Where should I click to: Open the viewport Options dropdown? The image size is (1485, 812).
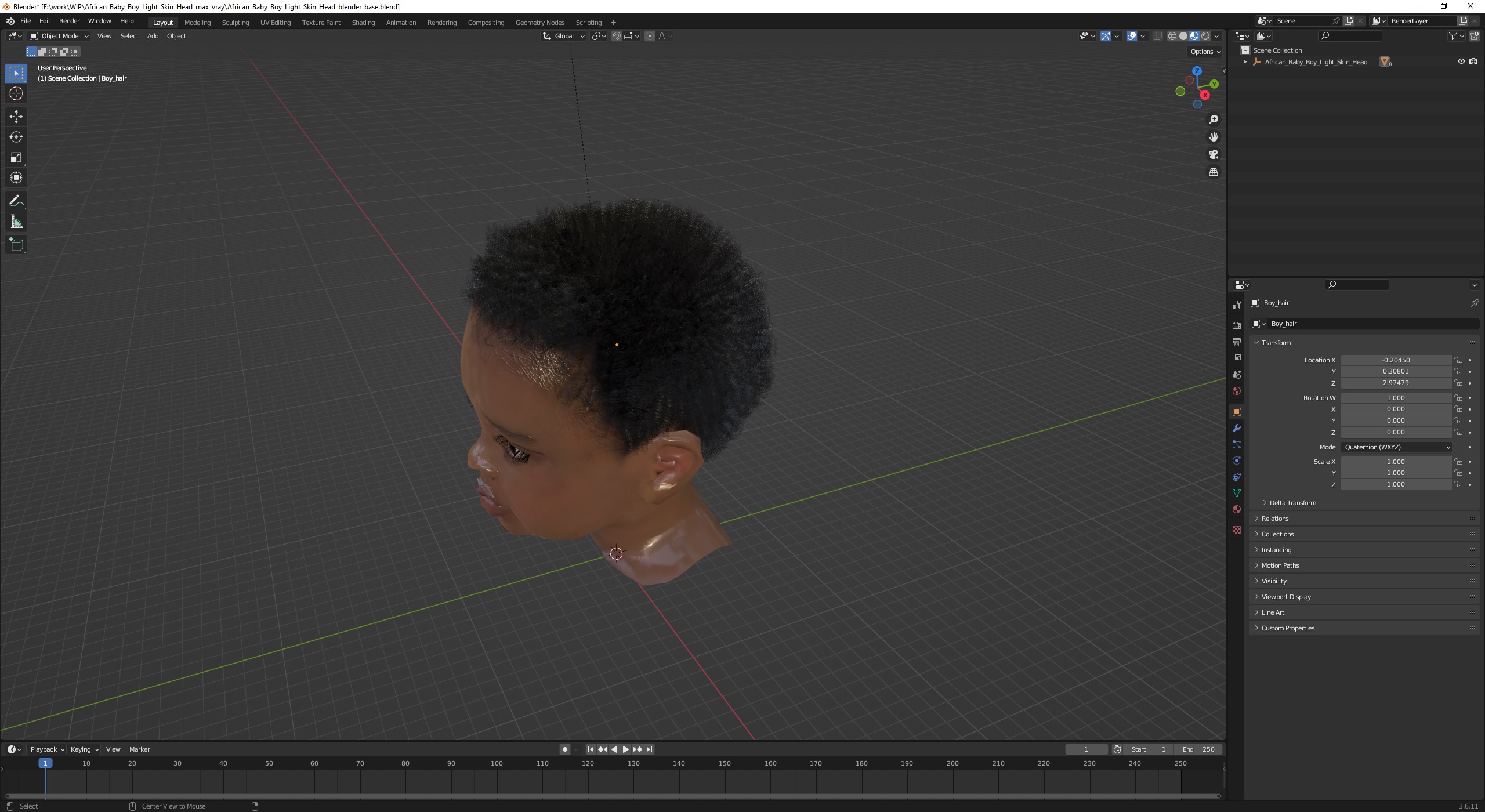click(1205, 52)
